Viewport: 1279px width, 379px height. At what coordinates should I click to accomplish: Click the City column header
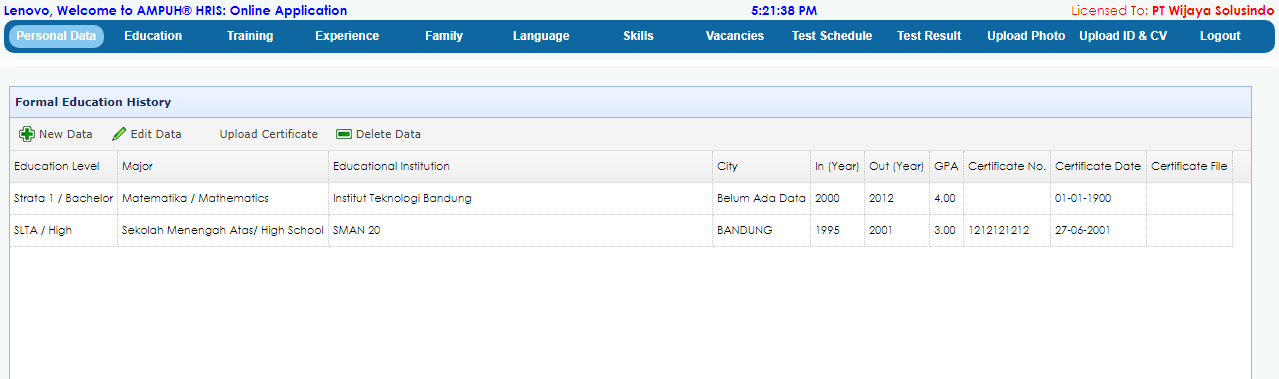coord(762,166)
